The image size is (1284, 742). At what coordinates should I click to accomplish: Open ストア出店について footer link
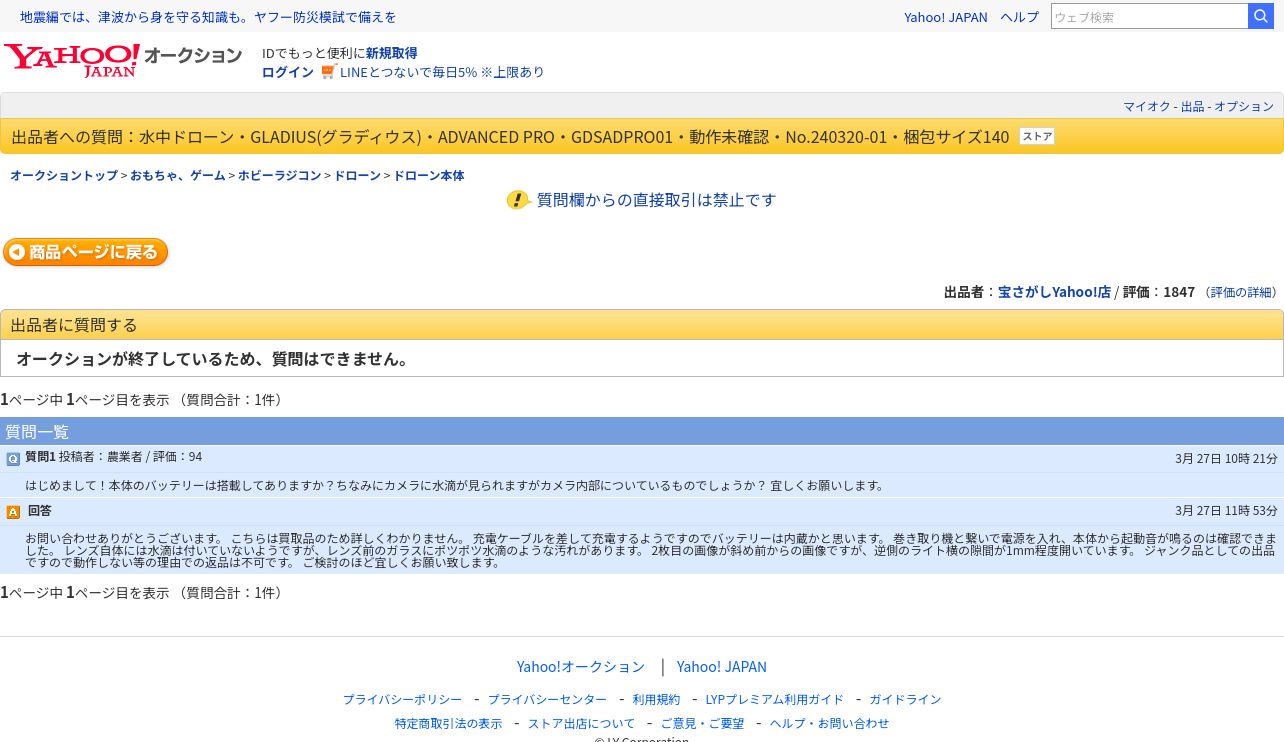(x=581, y=723)
